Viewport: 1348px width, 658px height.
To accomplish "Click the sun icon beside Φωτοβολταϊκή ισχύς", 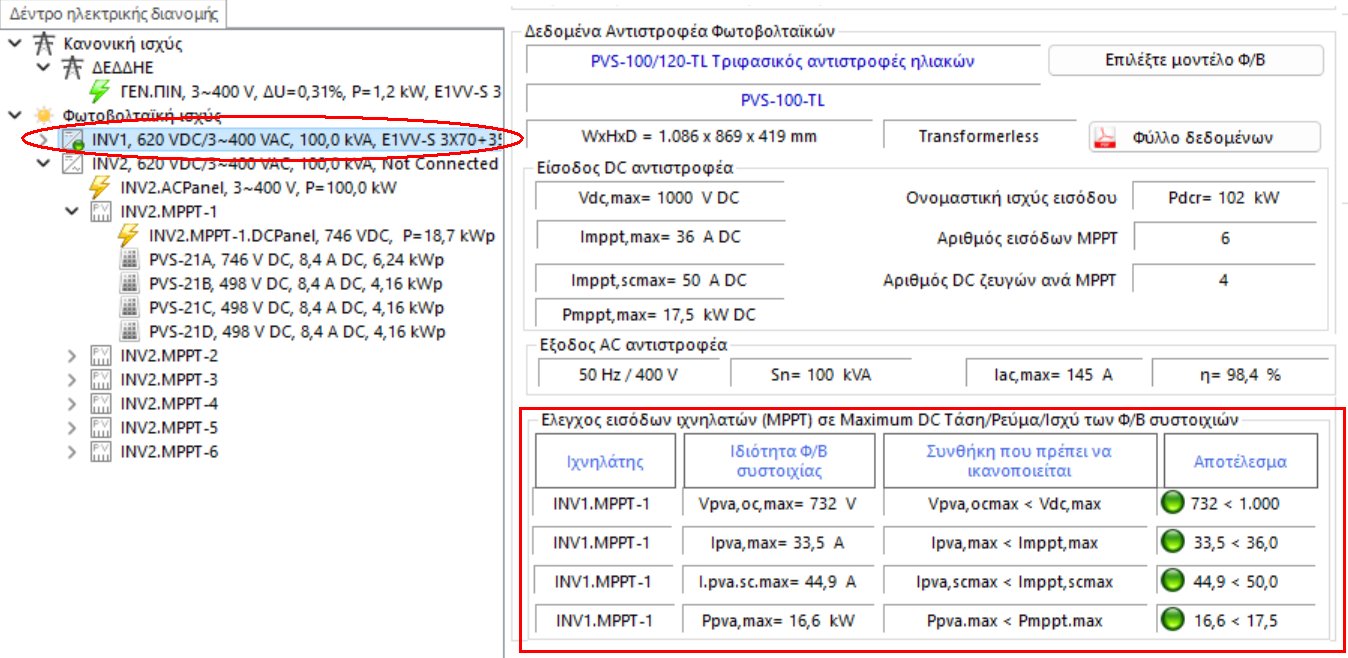I will [42, 116].
